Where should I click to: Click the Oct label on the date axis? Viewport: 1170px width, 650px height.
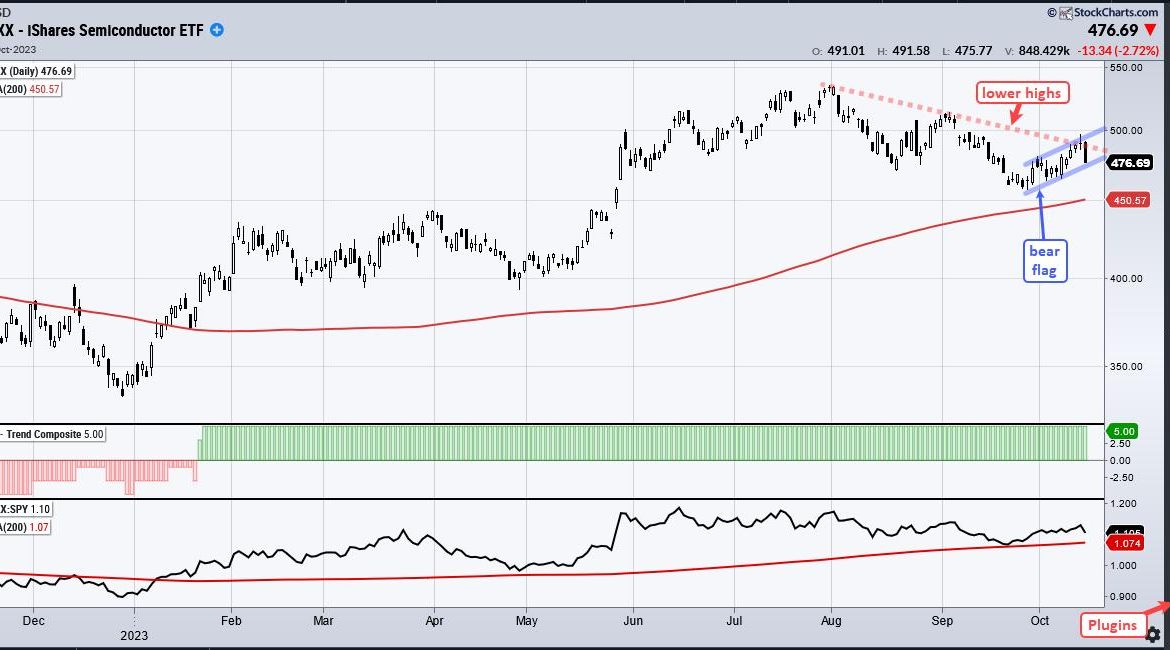click(x=1039, y=620)
